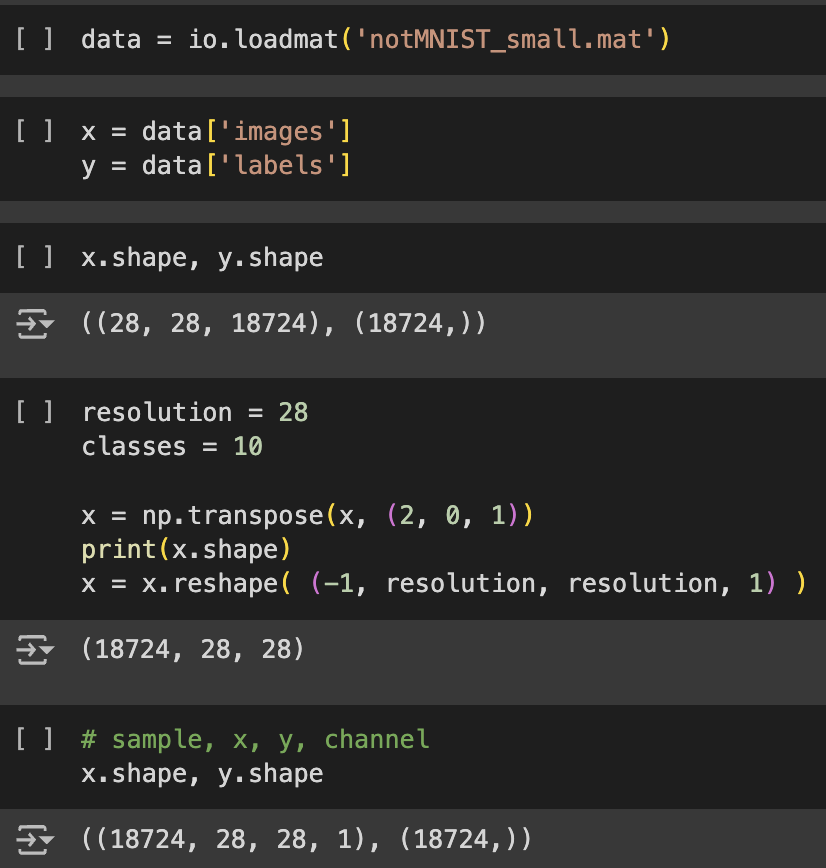This screenshot has width=826, height=868.
Task: Click the line y = data['labels']
Action: pyautogui.click(x=216, y=166)
